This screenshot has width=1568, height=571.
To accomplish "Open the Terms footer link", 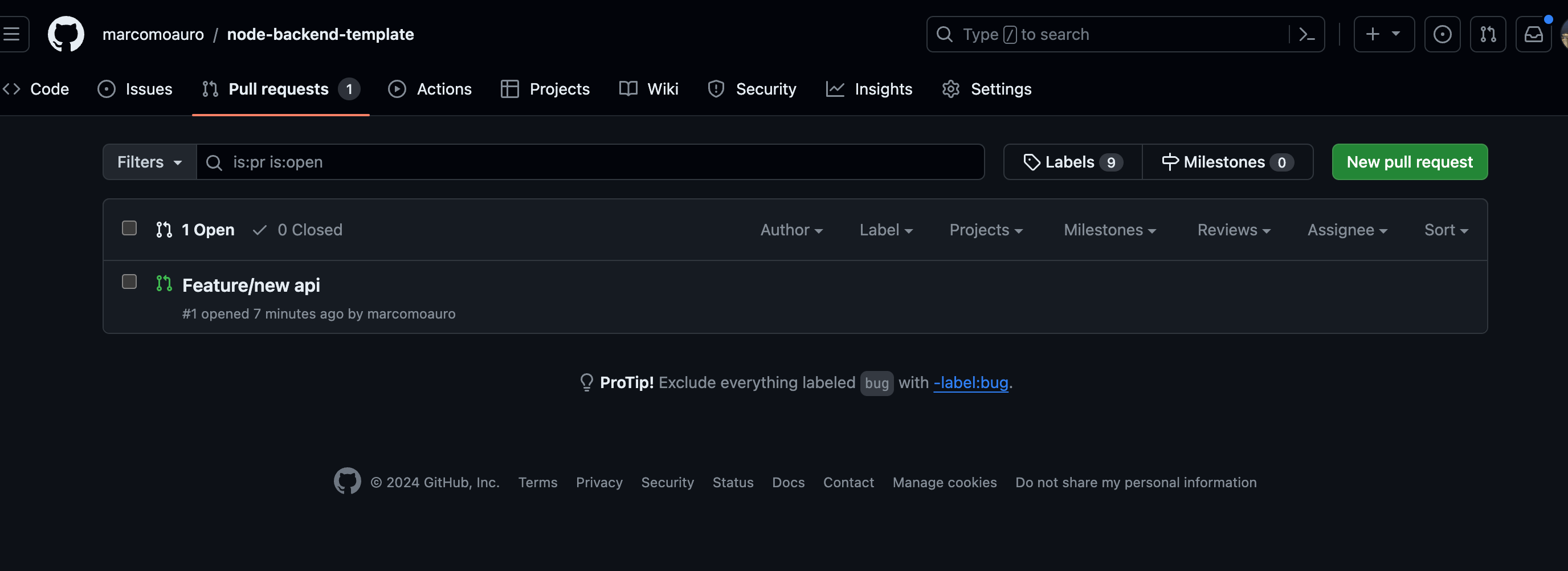I will coord(537,482).
